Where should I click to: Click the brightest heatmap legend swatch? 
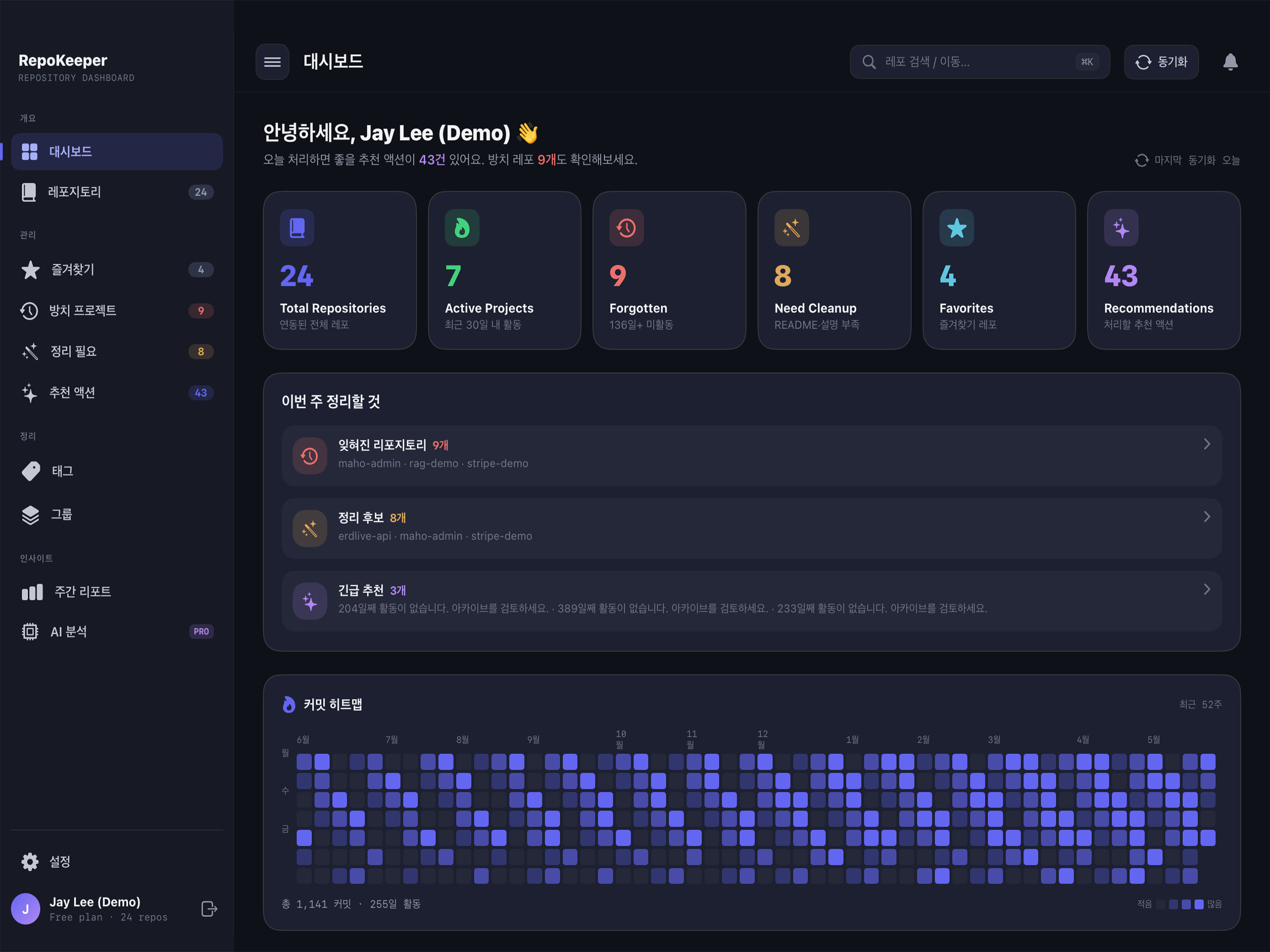1199,904
